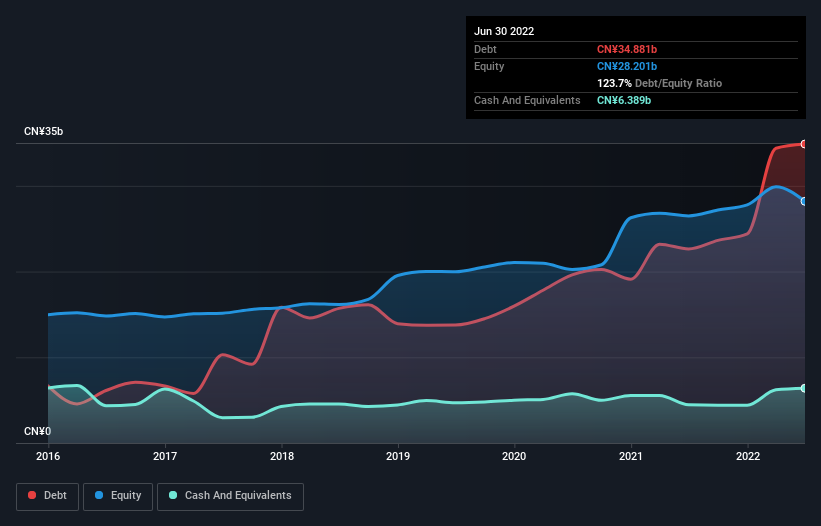The width and height of the screenshot is (821, 526).
Task: Click the CN¥6.389b cash value
Action: pyautogui.click(x=624, y=100)
